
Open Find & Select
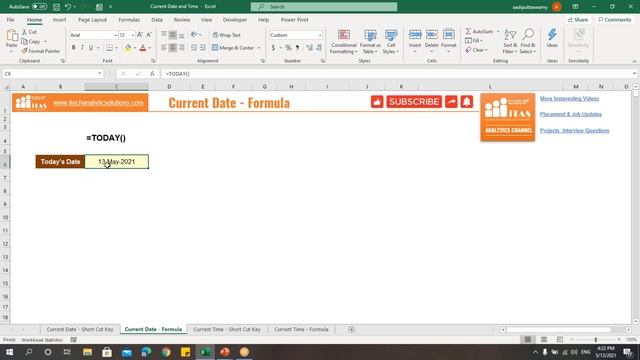[x=528, y=41]
